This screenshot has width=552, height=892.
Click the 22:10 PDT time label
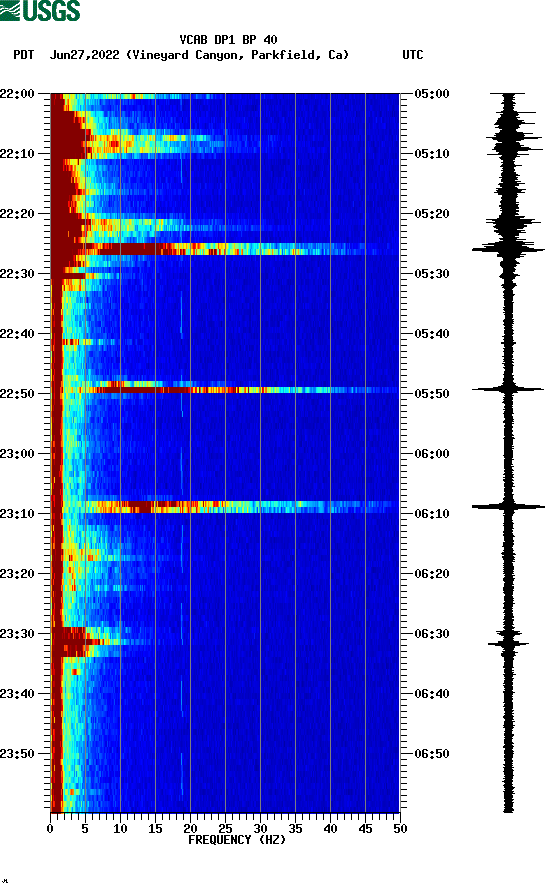(x=17, y=154)
